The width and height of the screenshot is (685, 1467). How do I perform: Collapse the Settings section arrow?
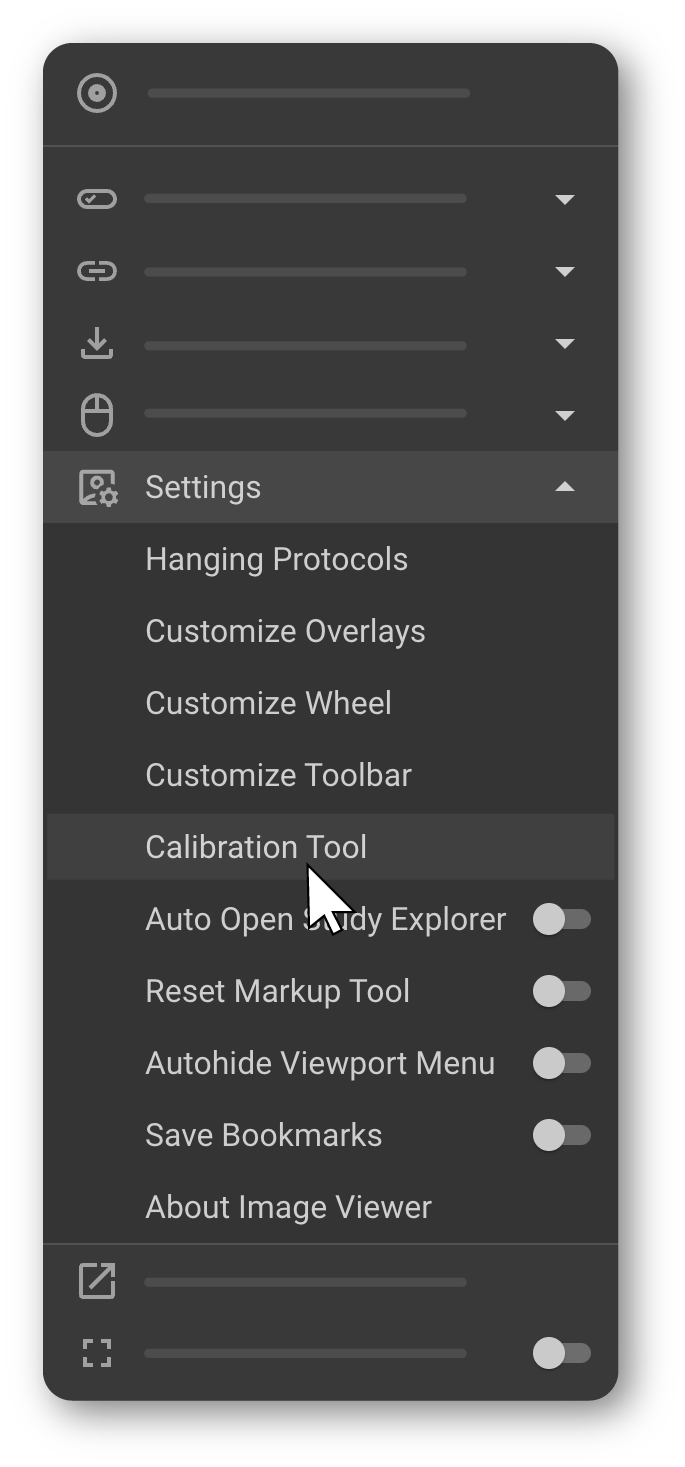tap(565, 487)
